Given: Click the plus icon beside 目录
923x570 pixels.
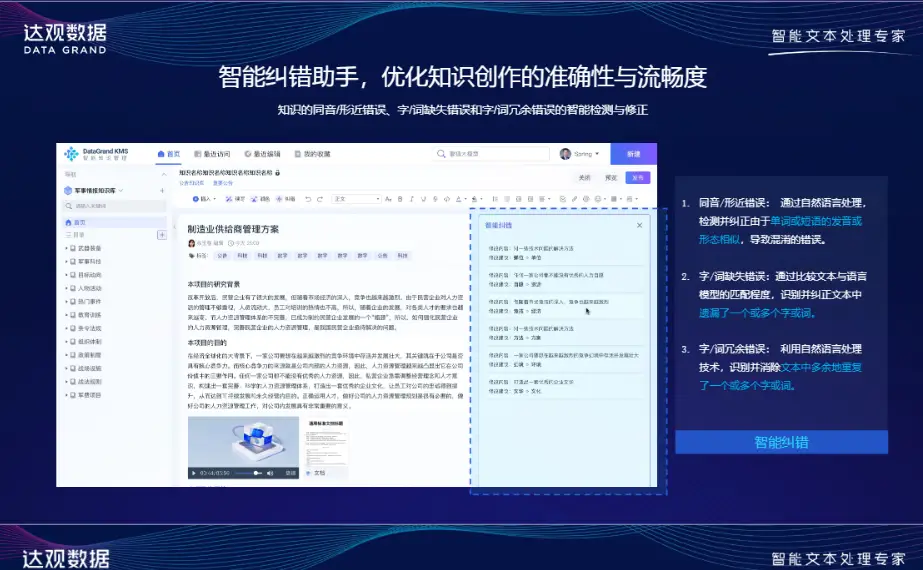Looking at the screenshot, I should (x=162, y=235).
